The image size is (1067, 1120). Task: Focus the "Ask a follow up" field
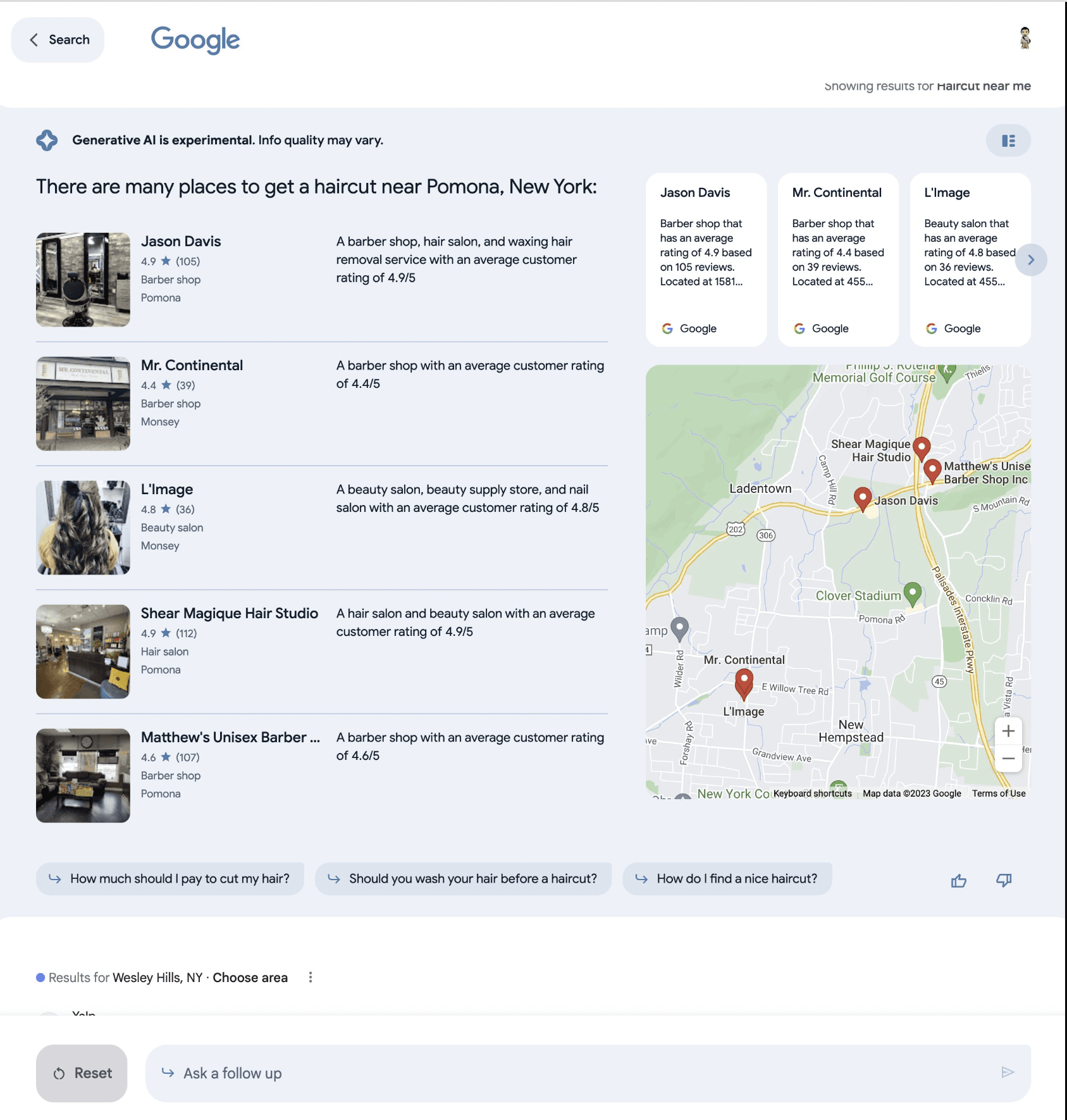pyautogui.click(x=569, y=1073)
